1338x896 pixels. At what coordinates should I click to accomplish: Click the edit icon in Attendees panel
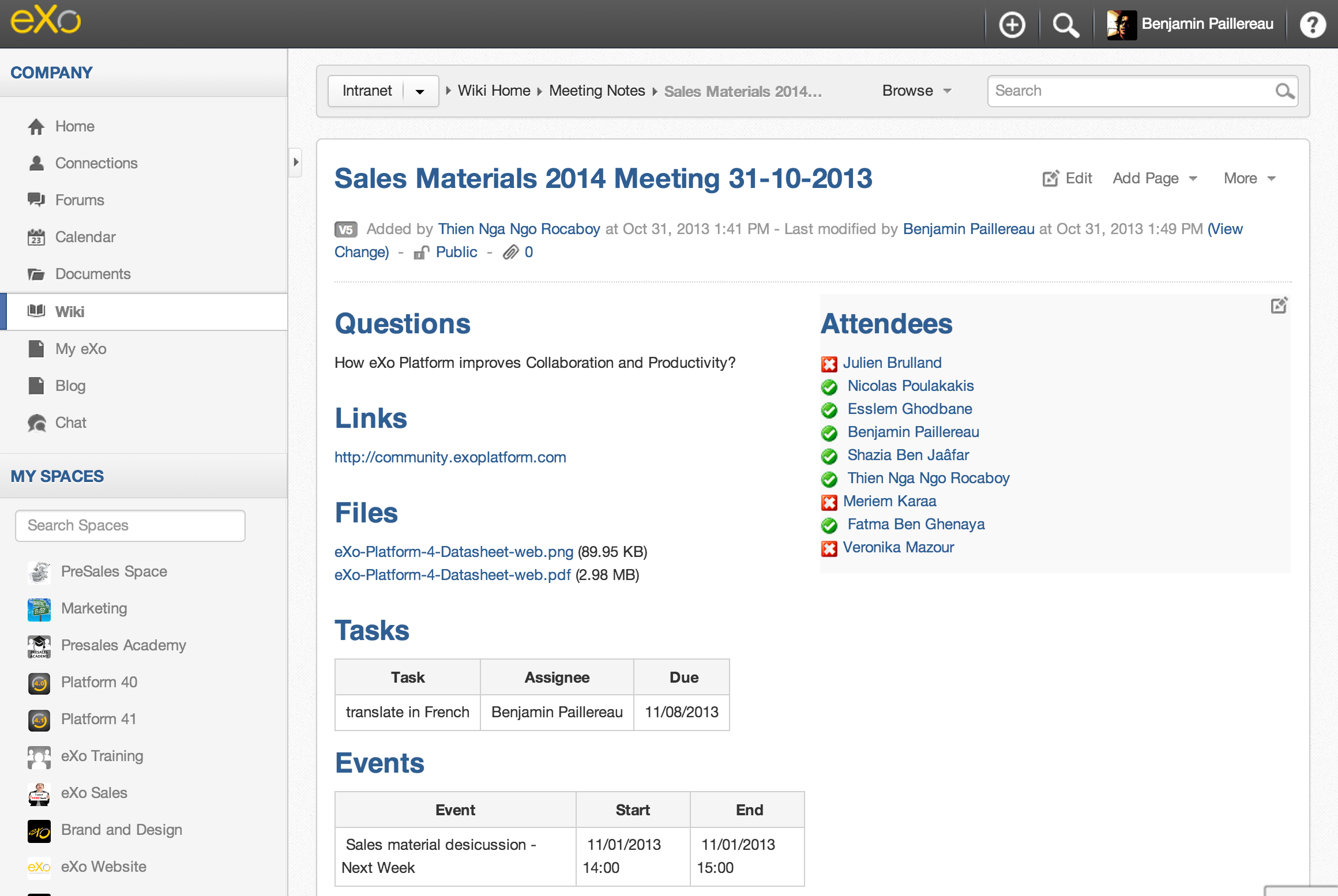pyautogui.click(x=1279, y=306)
